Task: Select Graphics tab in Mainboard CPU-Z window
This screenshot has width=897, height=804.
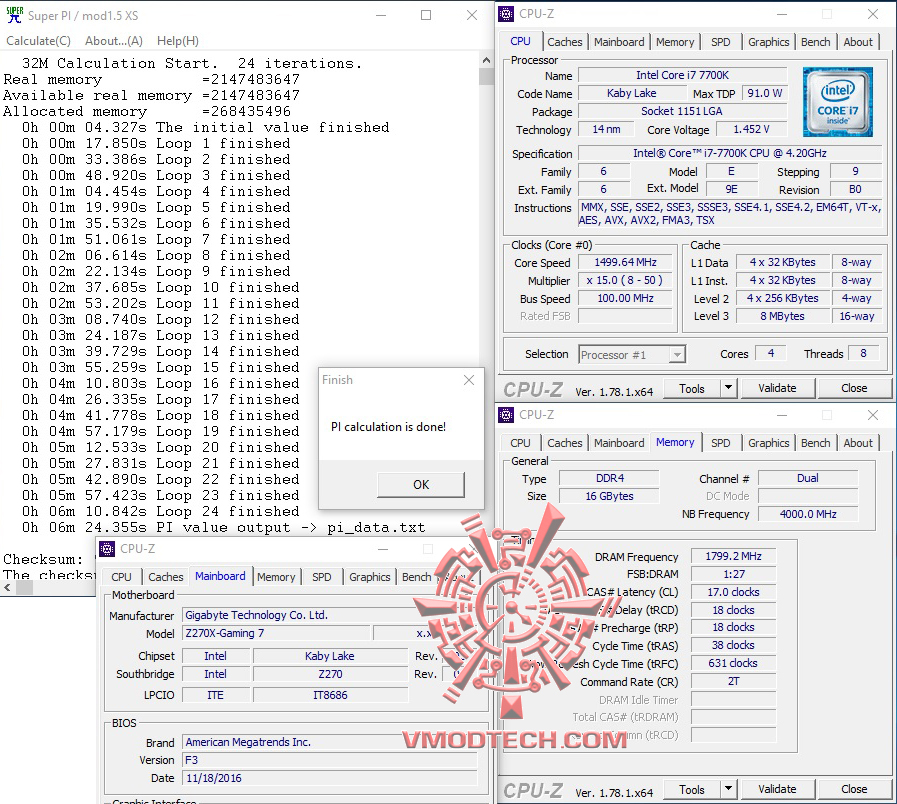Action: coord(370,577)
